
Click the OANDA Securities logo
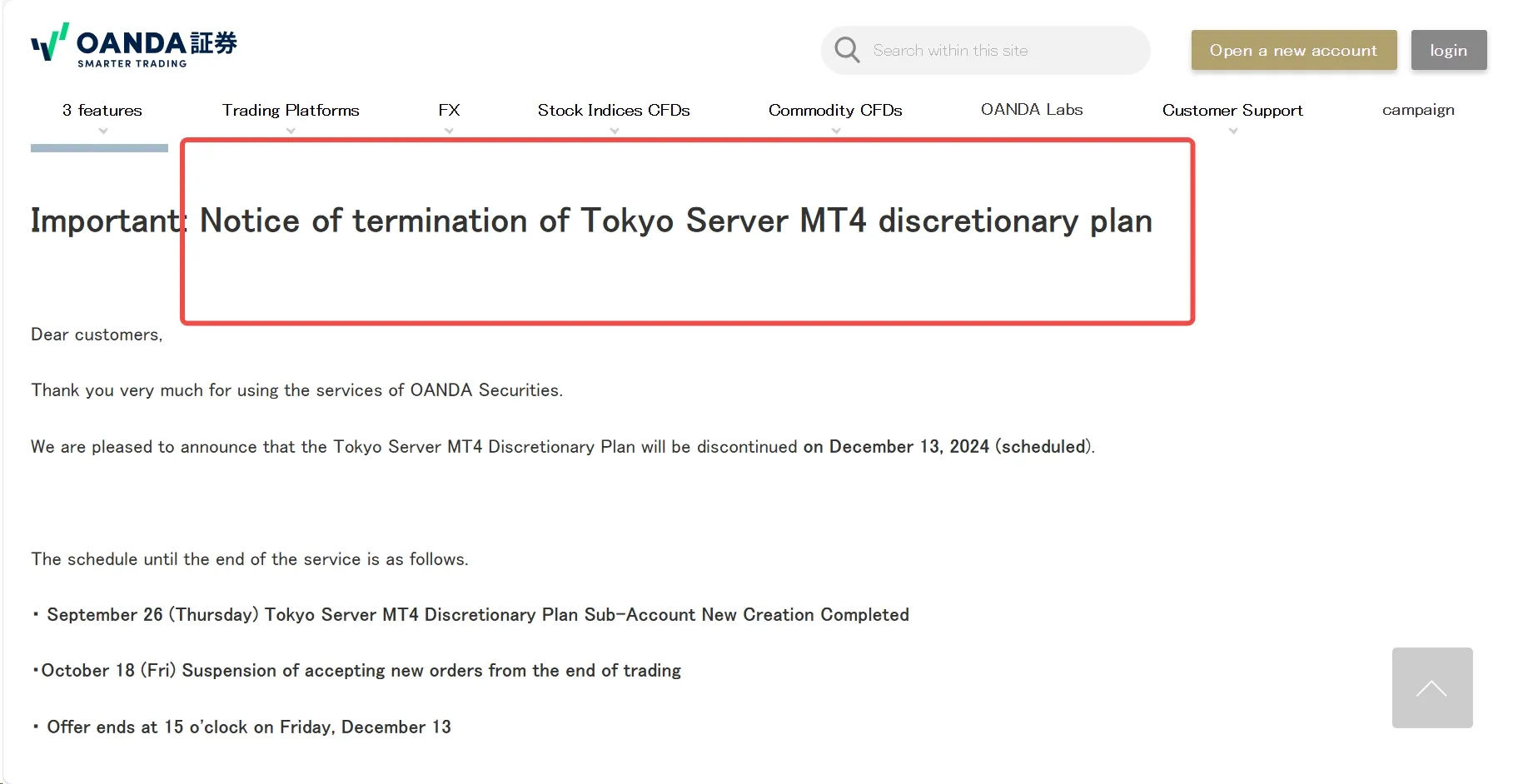tap(134, 45)
